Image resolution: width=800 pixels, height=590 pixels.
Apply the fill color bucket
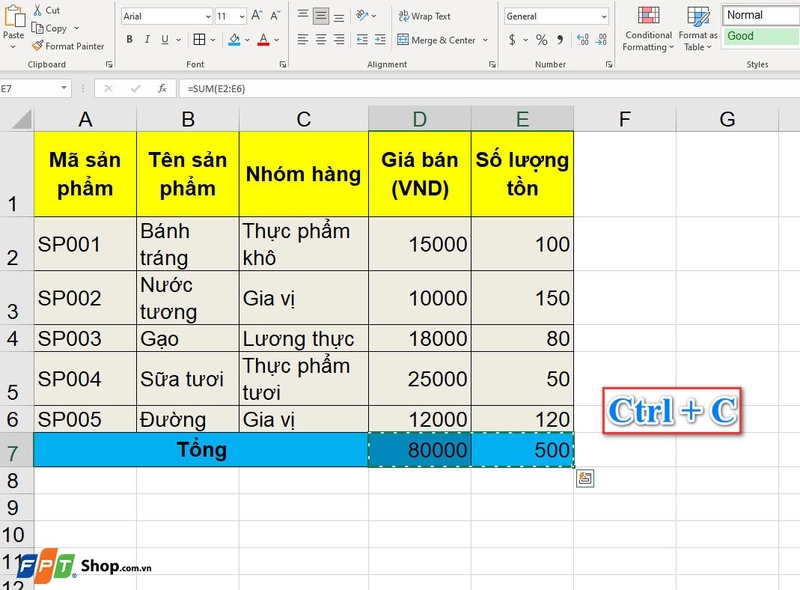pyautogui.click(x=234, y=39)
